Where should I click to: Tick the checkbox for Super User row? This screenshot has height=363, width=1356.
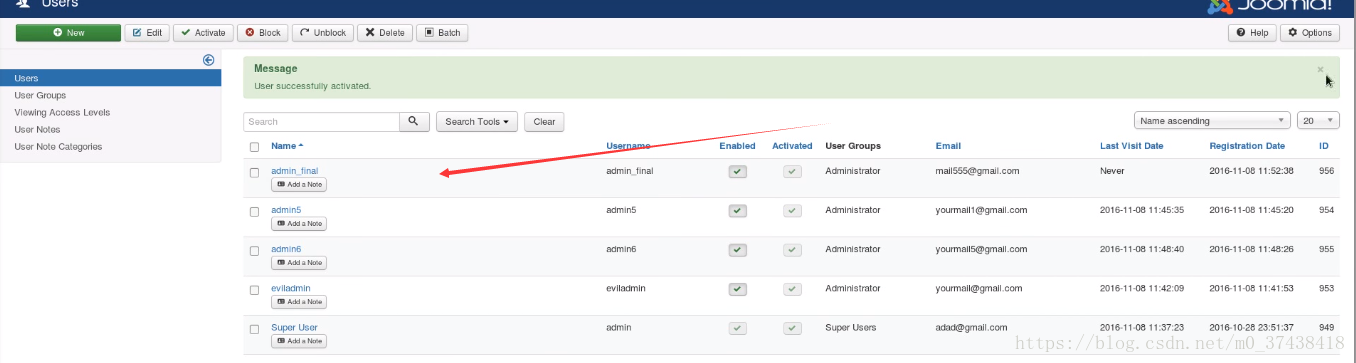pyautogui.click(x=254, y=328)
